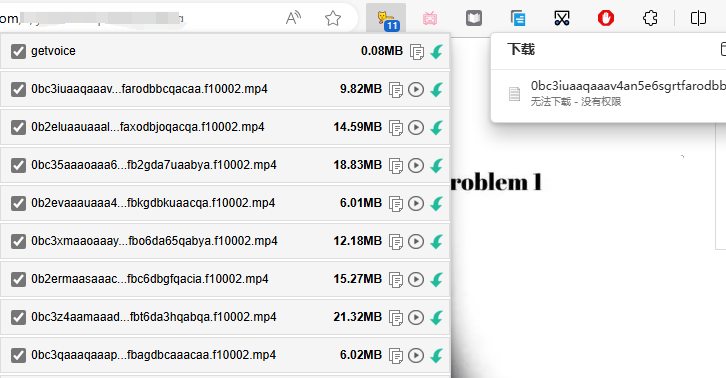Open the screenshot scissors extension icon
The image size is (726, 378).
coord(562,19)
